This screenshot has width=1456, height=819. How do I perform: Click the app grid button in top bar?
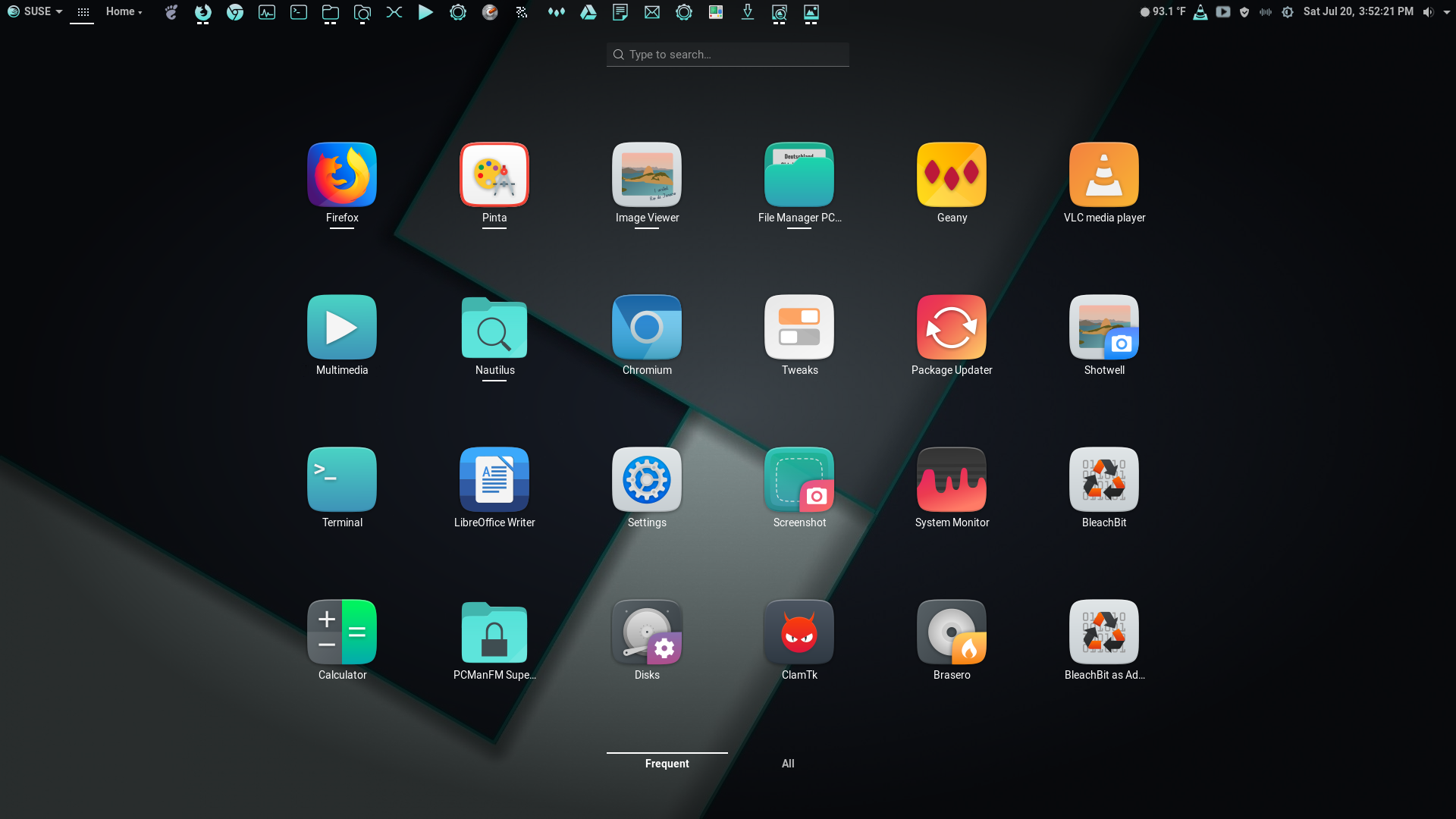[83, 12]
